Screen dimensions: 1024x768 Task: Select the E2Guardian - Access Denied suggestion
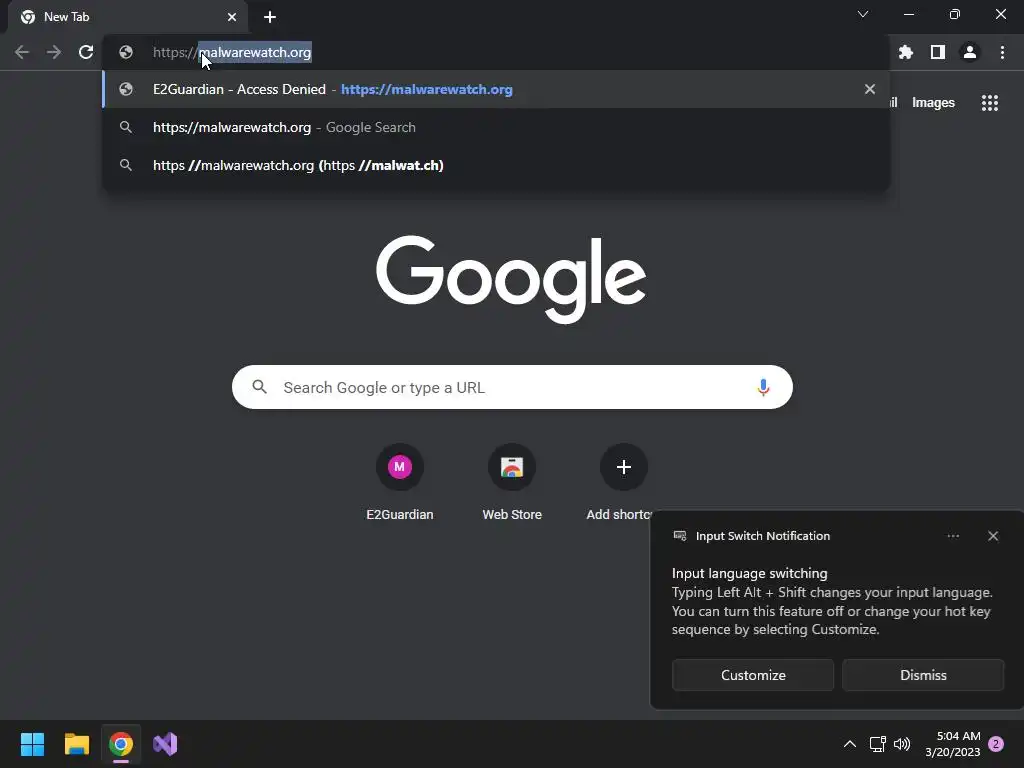(x=496, y=89)
